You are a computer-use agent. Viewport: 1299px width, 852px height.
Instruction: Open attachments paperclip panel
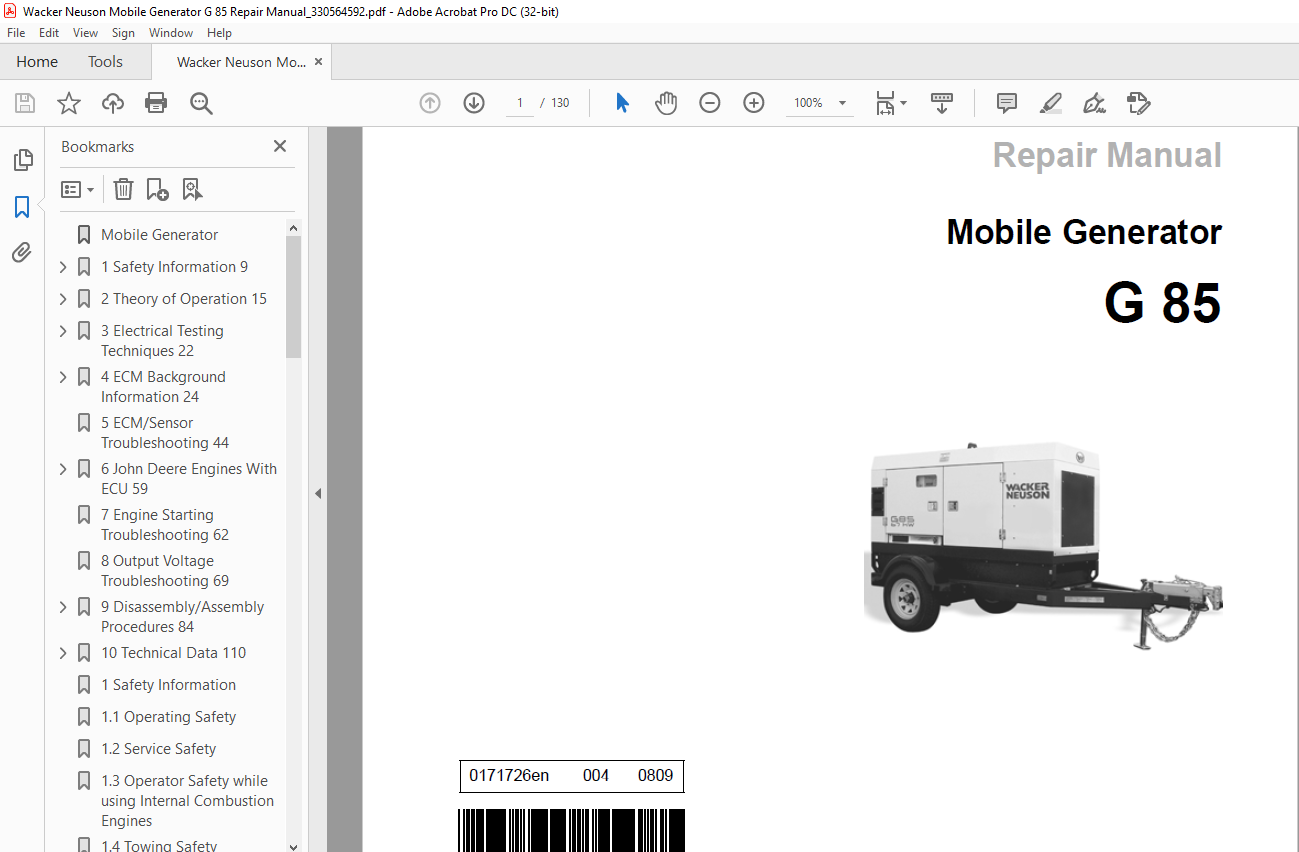[x=22, y=253]
